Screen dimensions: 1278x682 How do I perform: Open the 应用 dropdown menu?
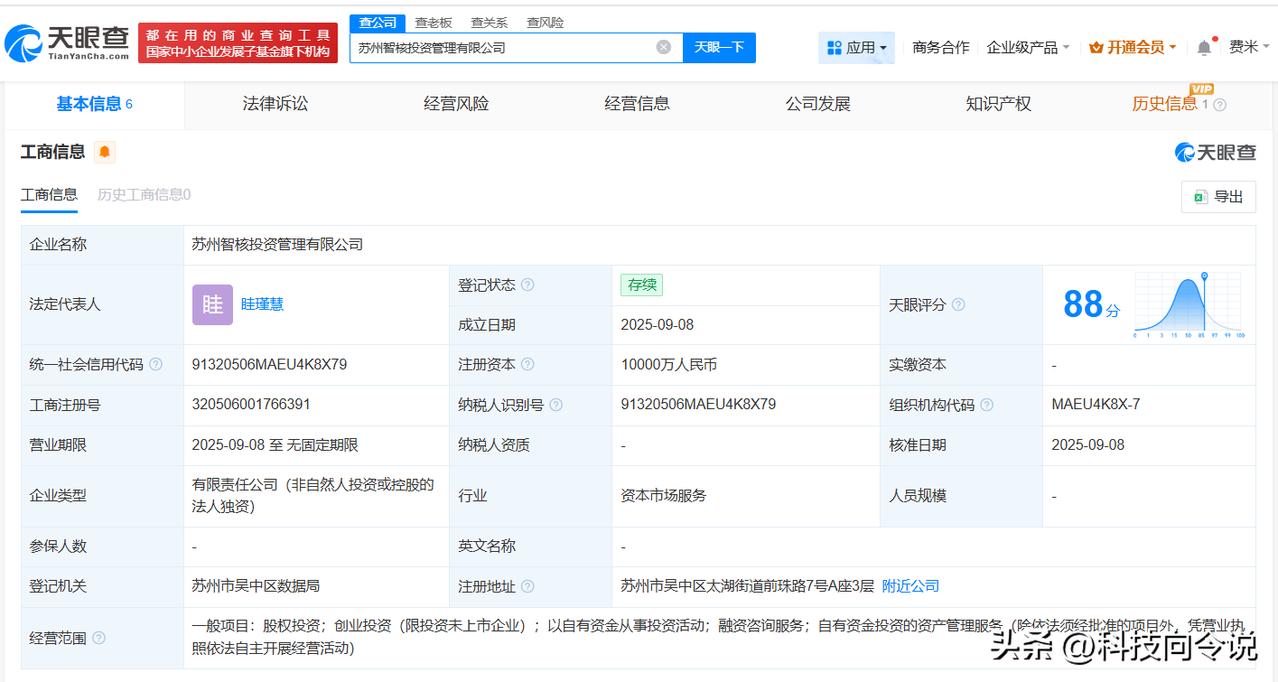coord(857,47)
